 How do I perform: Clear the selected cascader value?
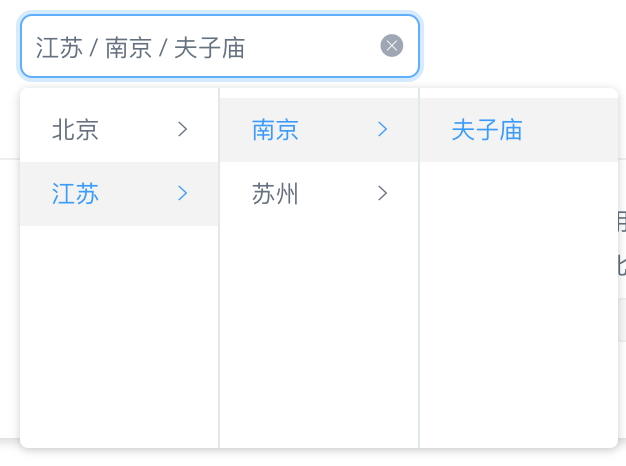(x=392, y=46)
